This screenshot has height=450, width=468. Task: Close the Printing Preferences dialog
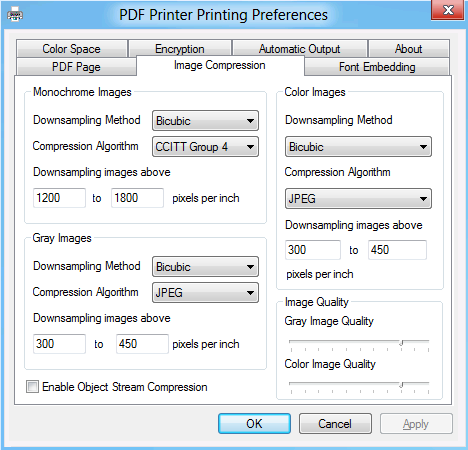point(448,10)
